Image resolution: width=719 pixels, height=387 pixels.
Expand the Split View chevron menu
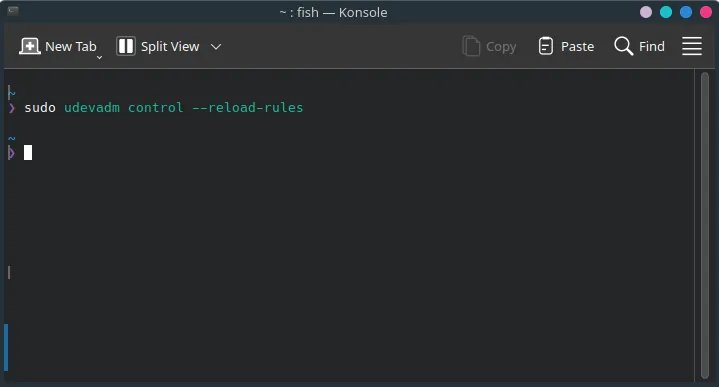pos(216,47)
